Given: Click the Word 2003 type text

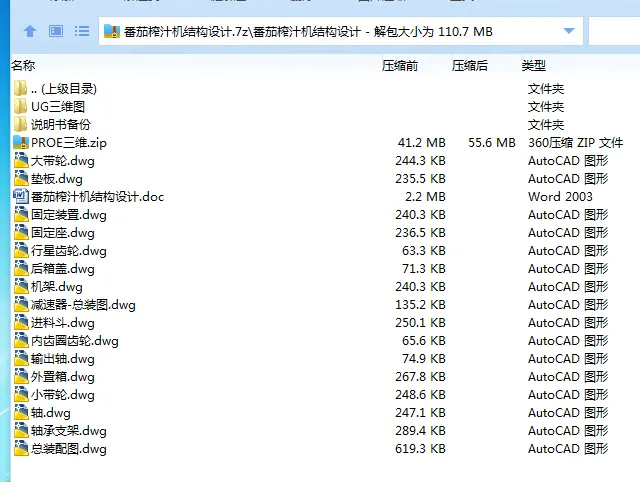Looking at the screenshot, I should pyautogui.click(x=560, y=196).
